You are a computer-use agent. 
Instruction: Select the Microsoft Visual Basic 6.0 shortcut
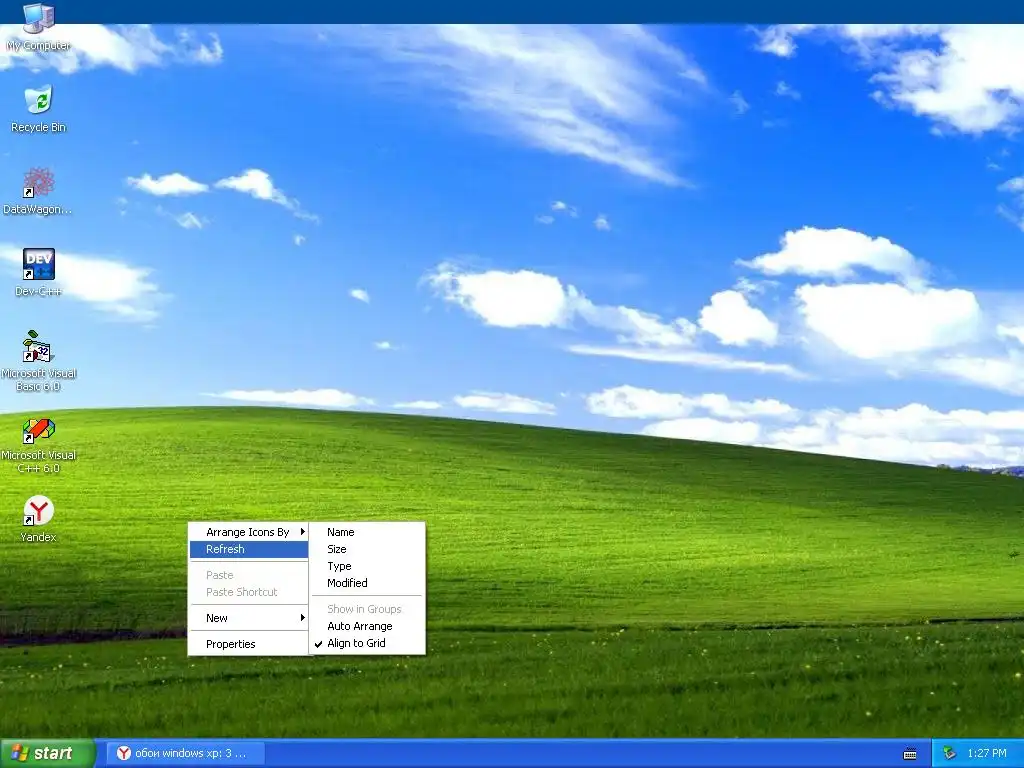point(39,360)
